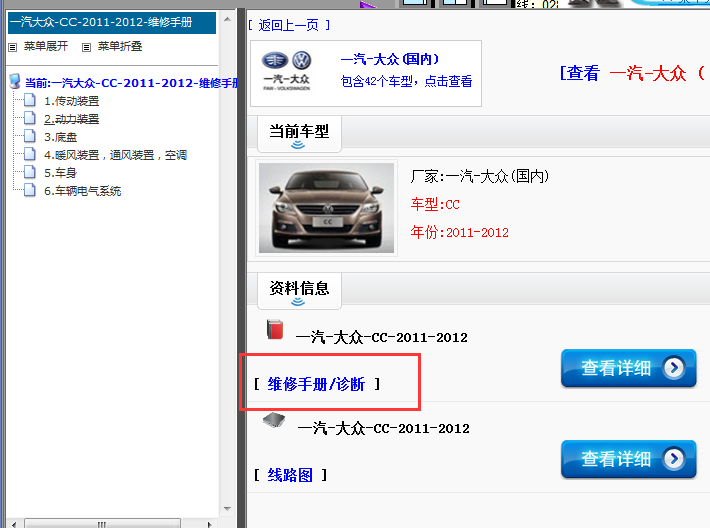Click 菜单折叠 to collapse all menus
This screenshot has width=710, height=528.
[x=120, y=46]
